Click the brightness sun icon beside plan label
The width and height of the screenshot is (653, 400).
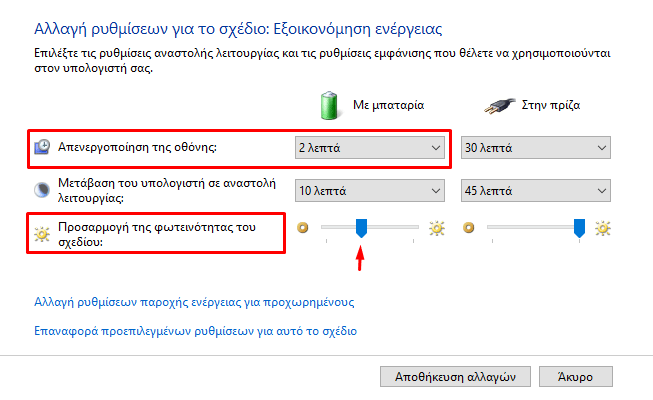(x=42, y=234)
